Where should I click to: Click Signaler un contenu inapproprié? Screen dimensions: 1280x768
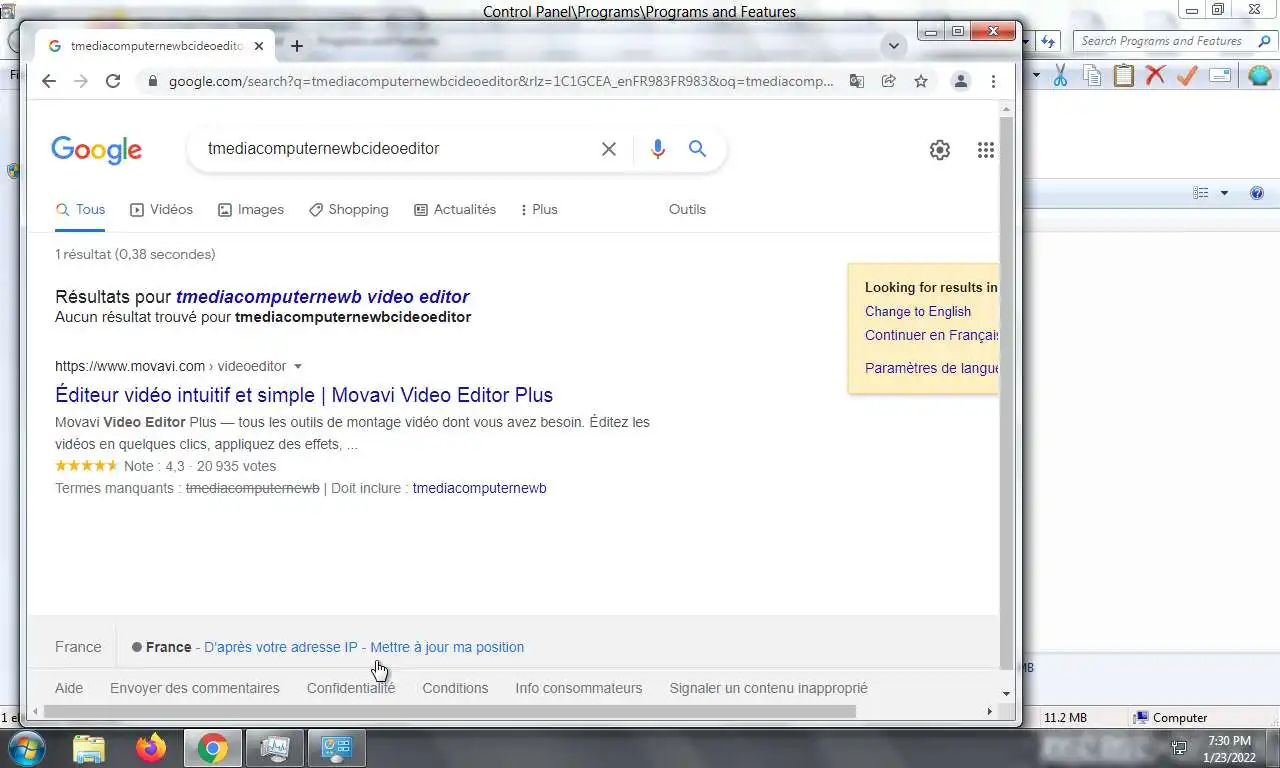769,688
